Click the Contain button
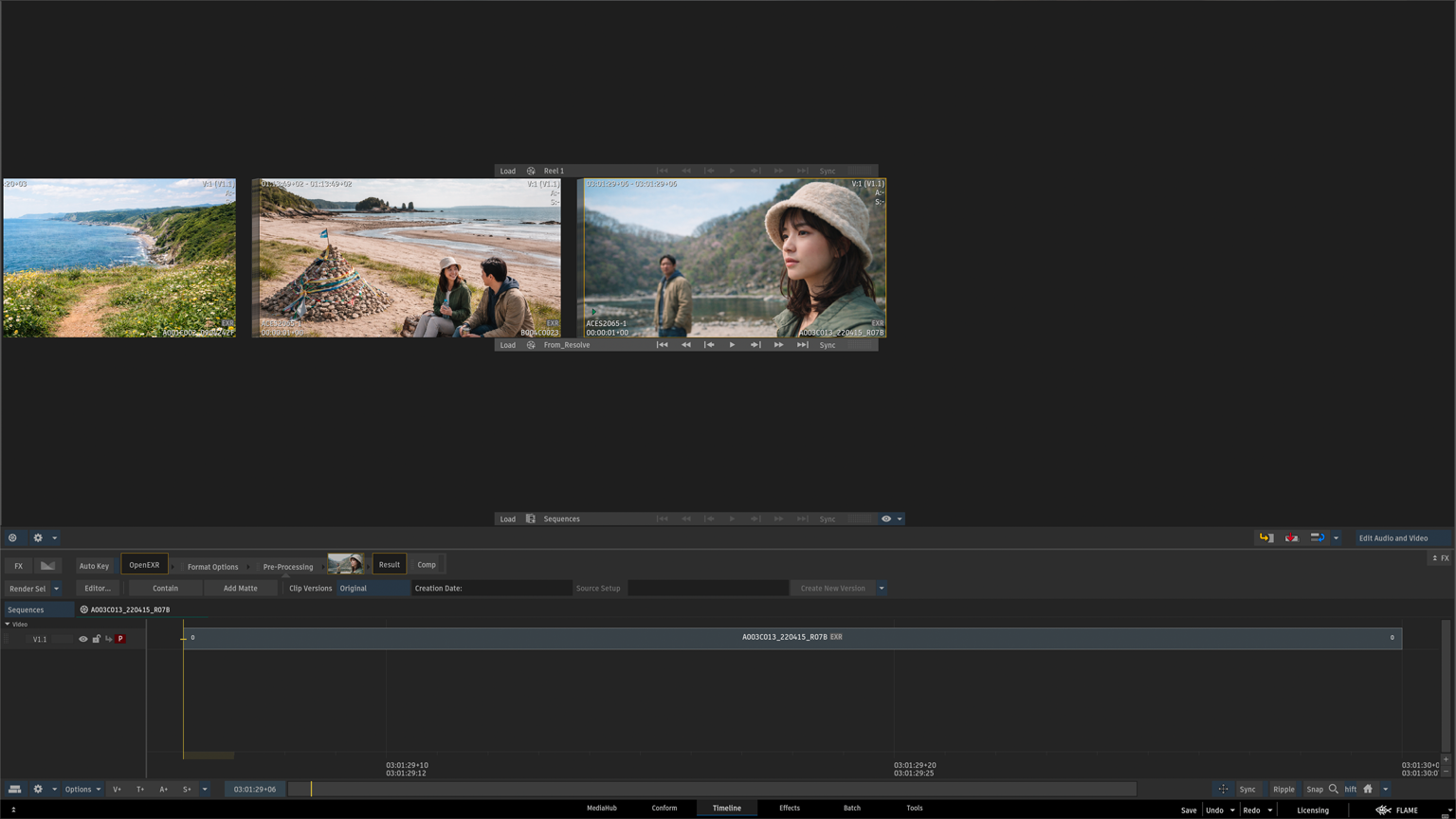The height and width of the screenshot is (819, 1456). 165,589
